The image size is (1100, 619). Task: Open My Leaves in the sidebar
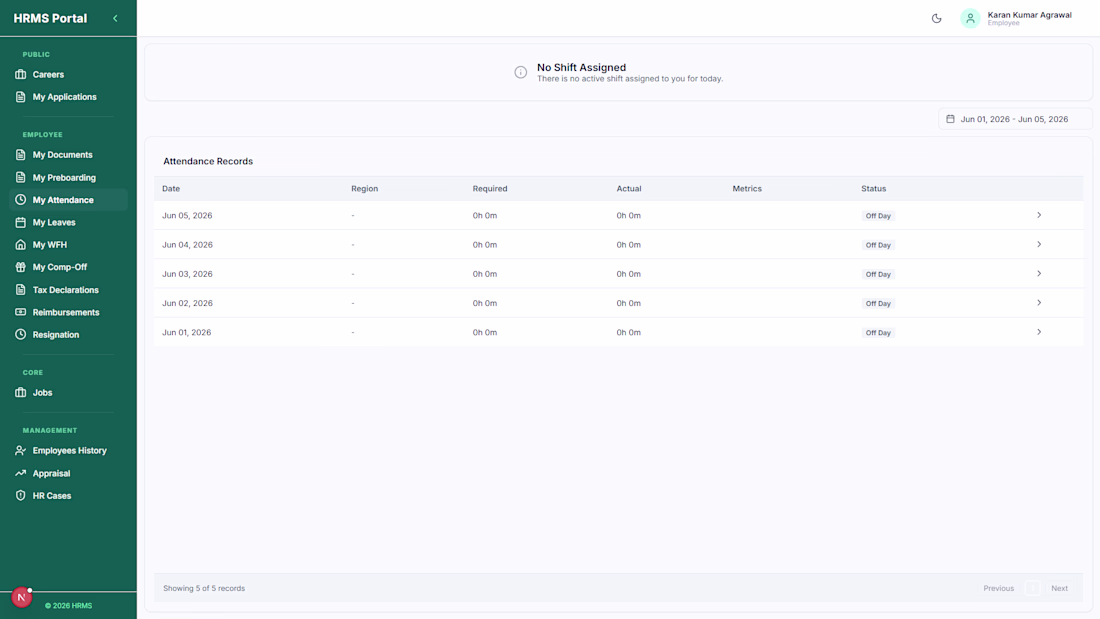point(68,222)
